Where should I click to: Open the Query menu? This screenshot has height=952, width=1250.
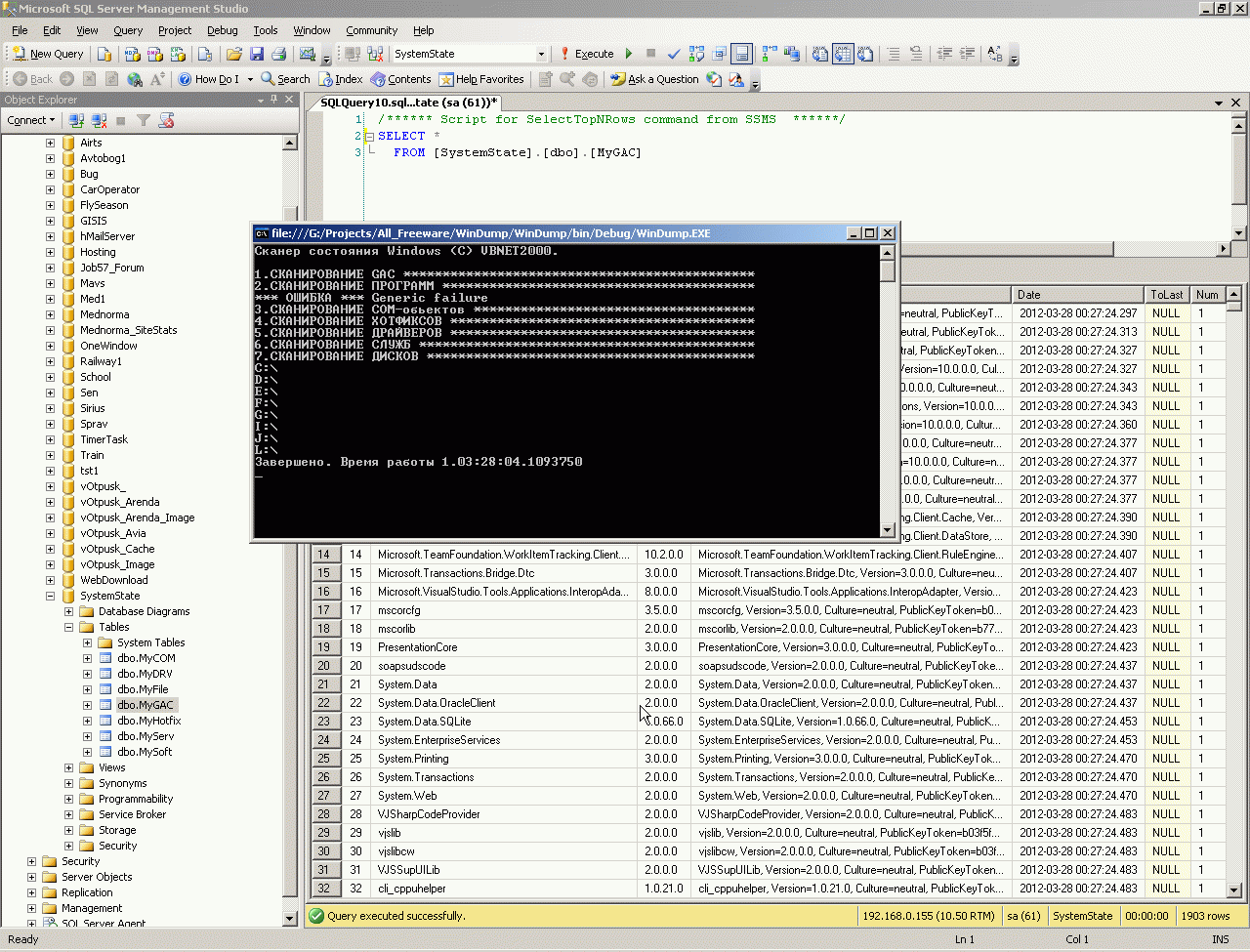pos(127,30)
